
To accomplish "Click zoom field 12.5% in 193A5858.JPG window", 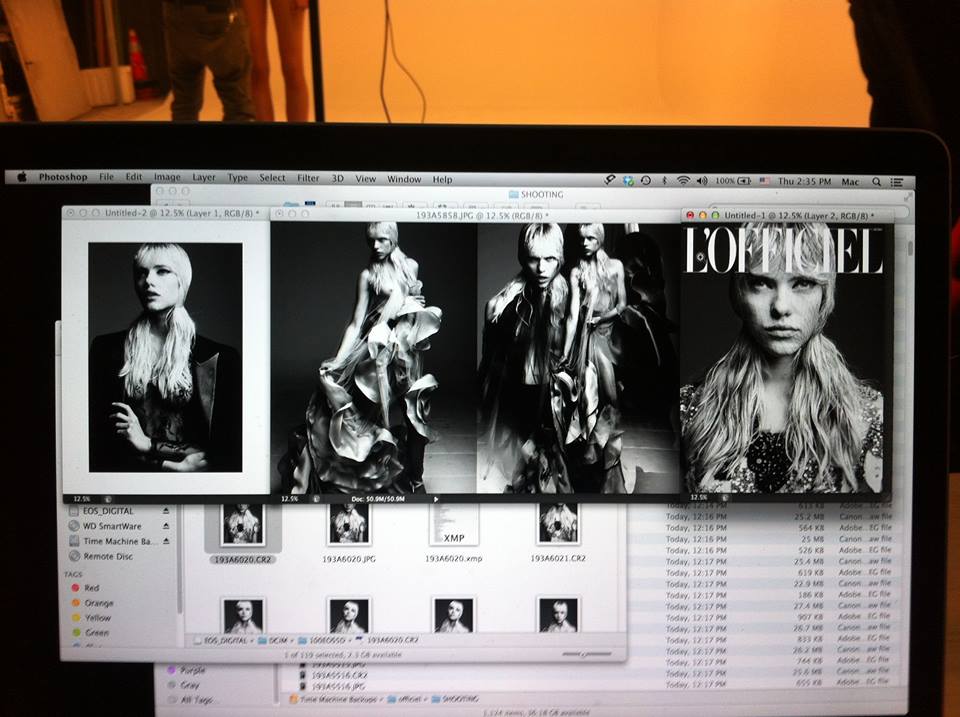I will click(289, 499).
